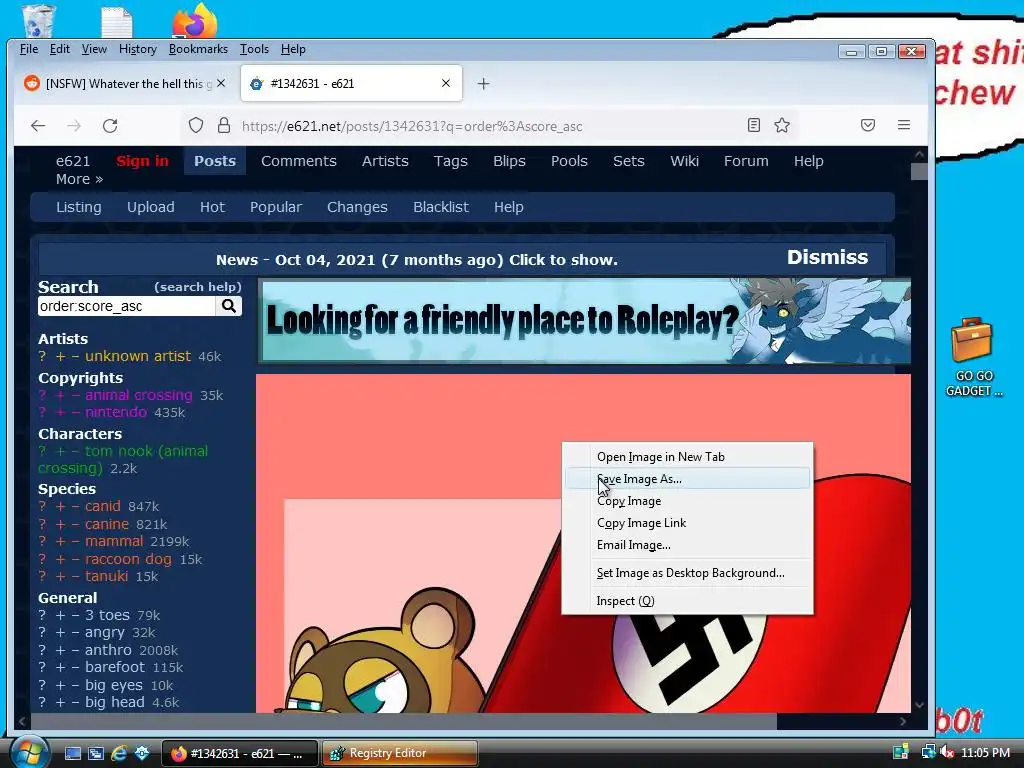Go back to the previous page
Viewport: 1024px width, 768px height.
click(x=38, y=125)
